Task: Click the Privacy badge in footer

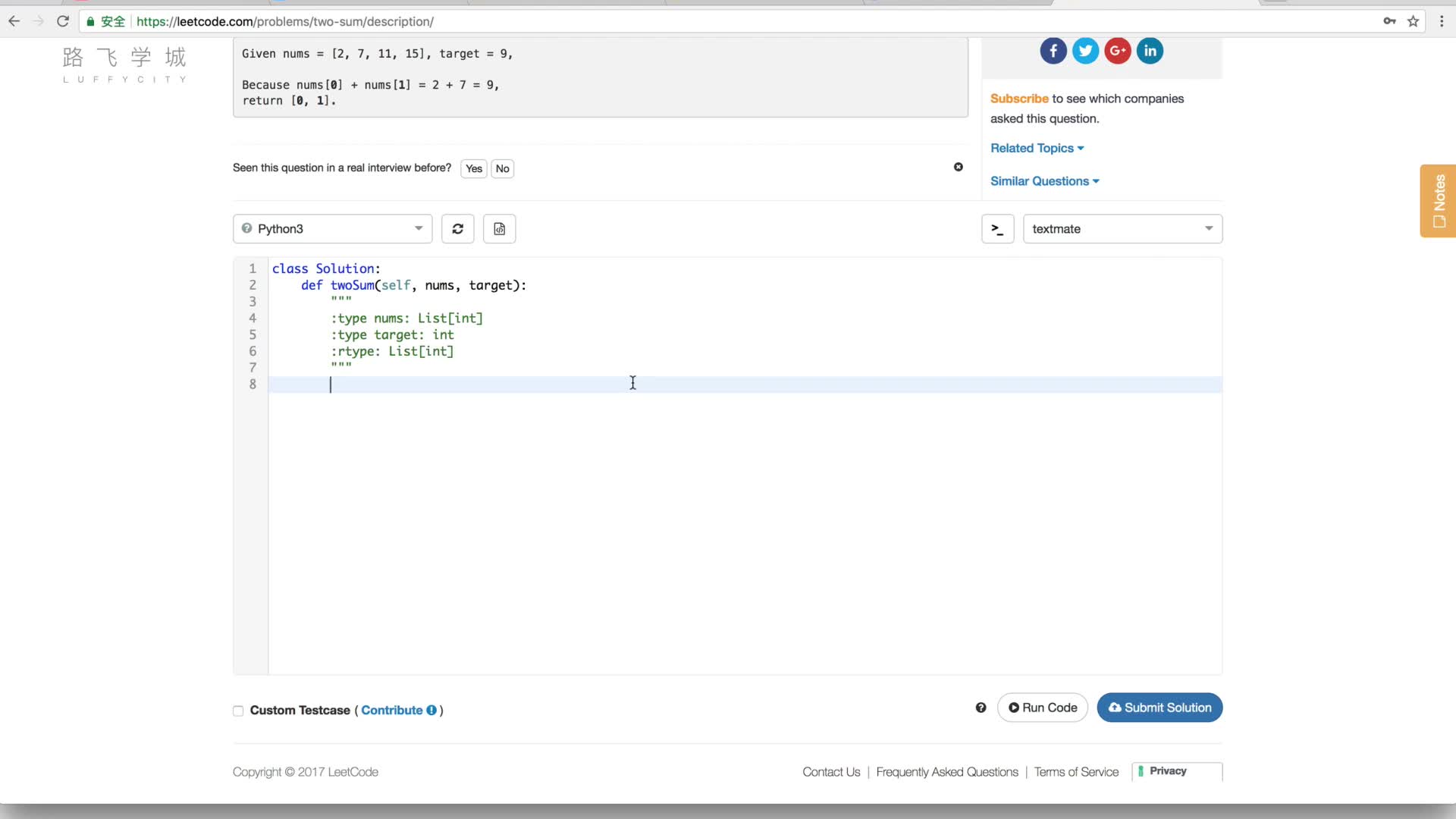Action: coord(1177,771)
